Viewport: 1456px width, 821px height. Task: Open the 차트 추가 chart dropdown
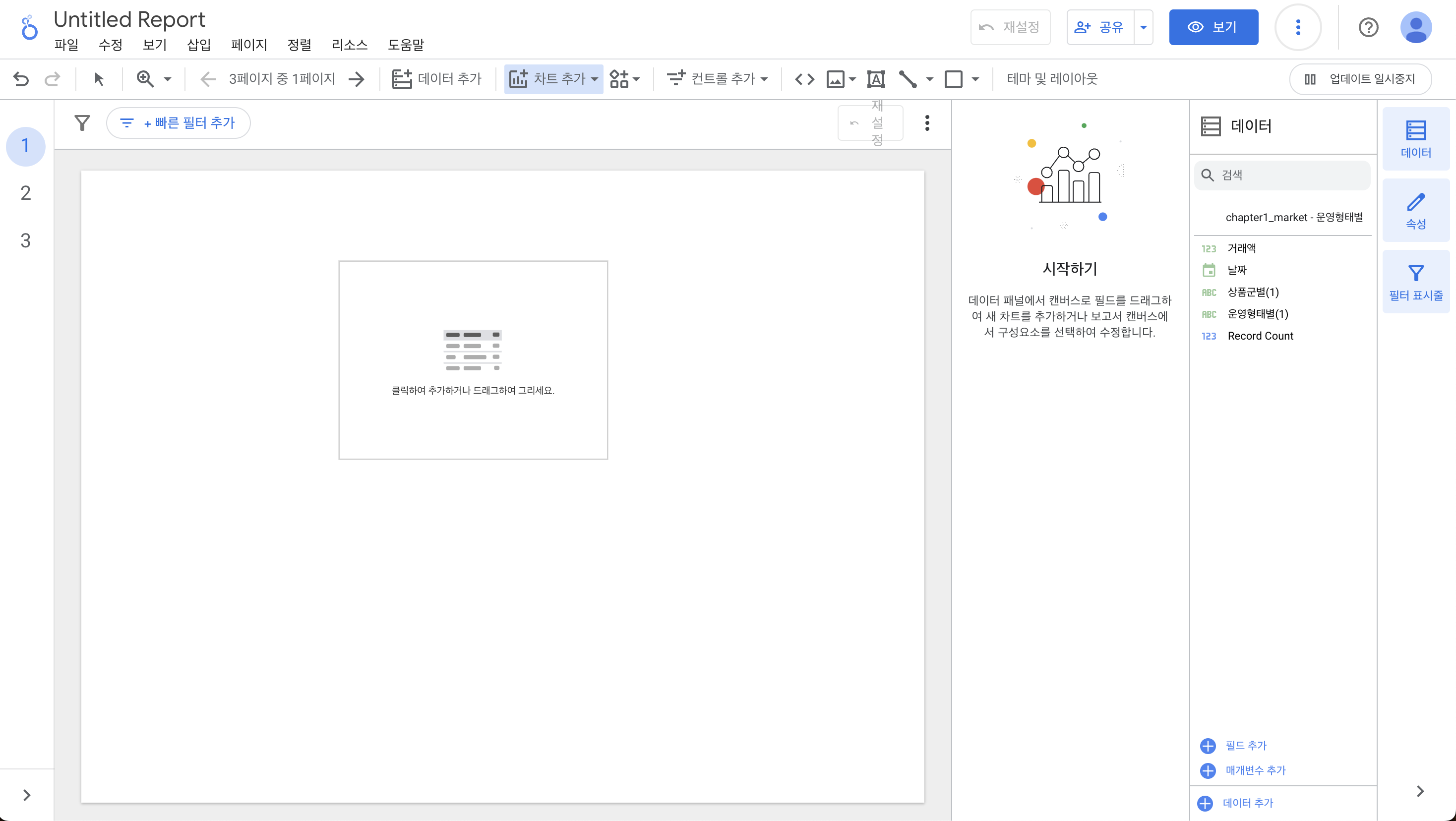coord(553,79)
